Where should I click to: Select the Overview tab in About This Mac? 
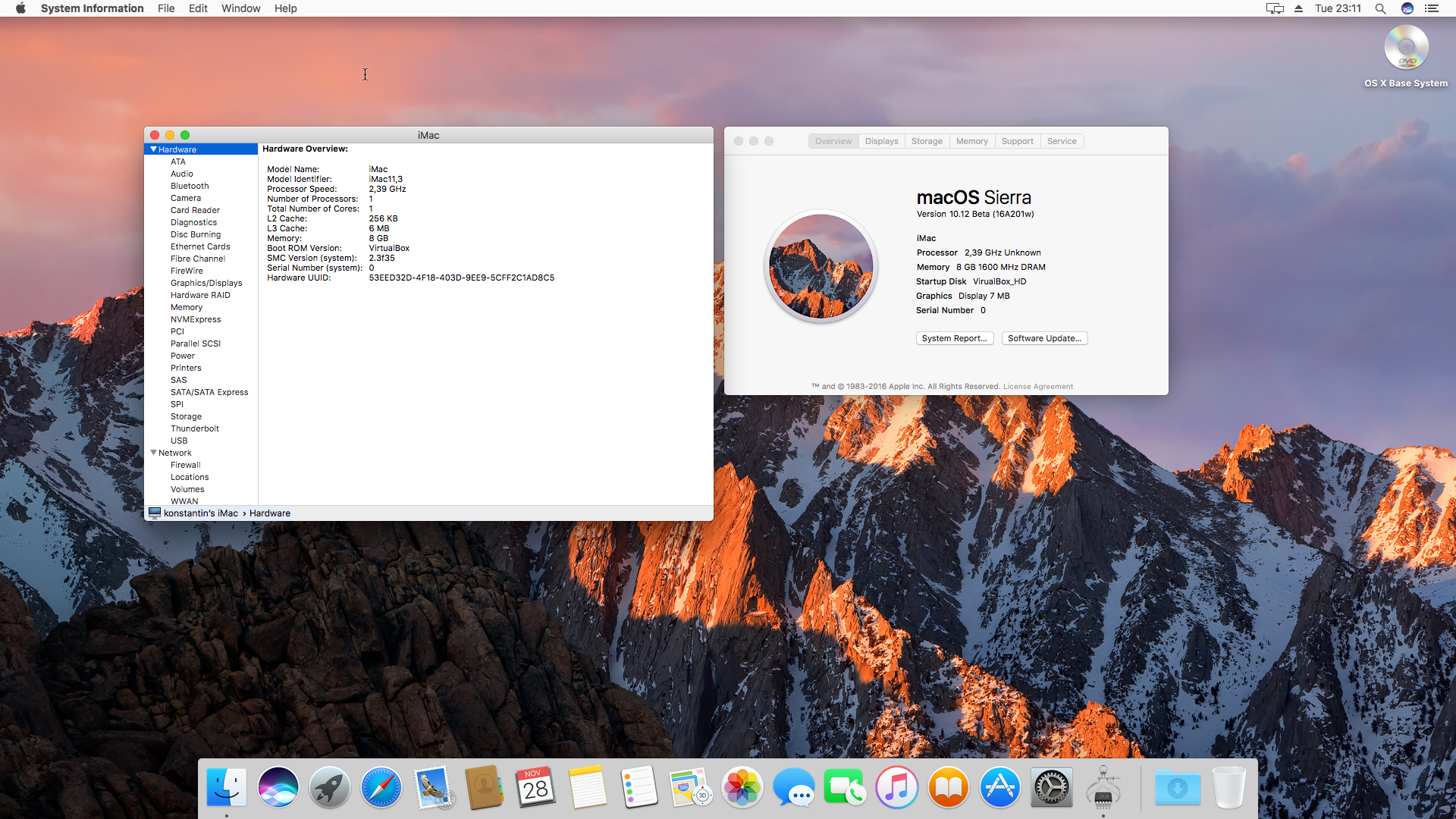833,141
